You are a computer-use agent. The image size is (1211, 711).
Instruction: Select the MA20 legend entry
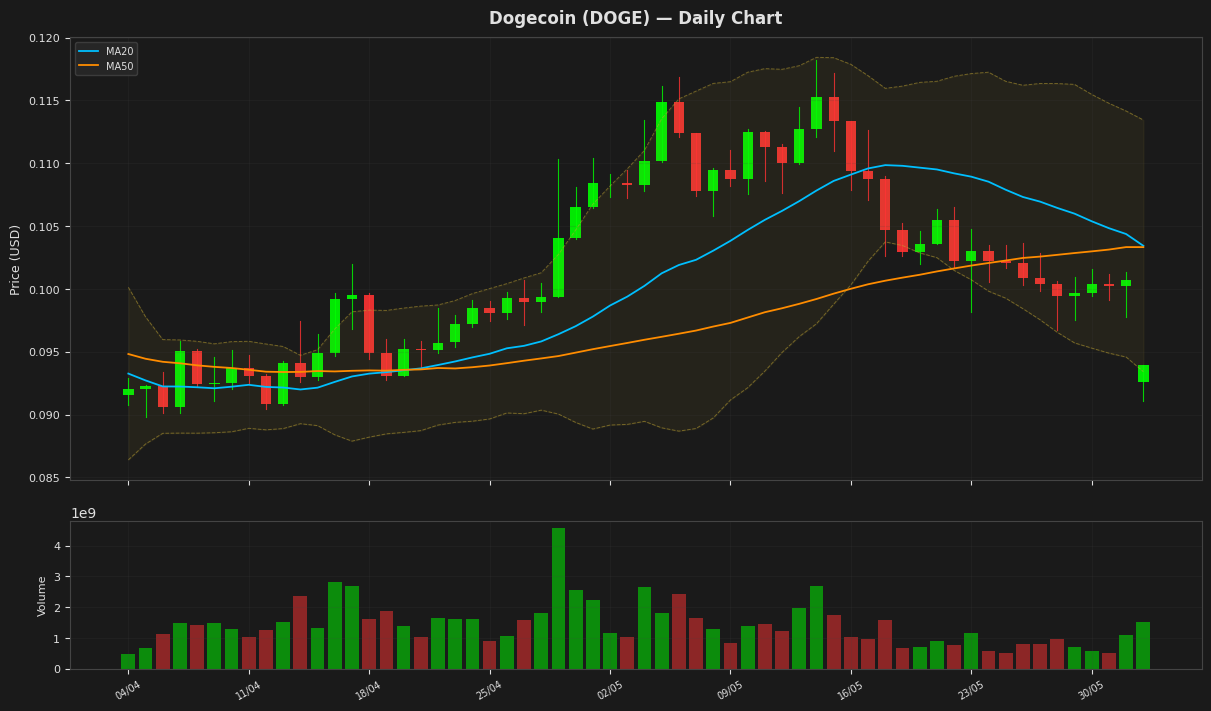(106, 52)
